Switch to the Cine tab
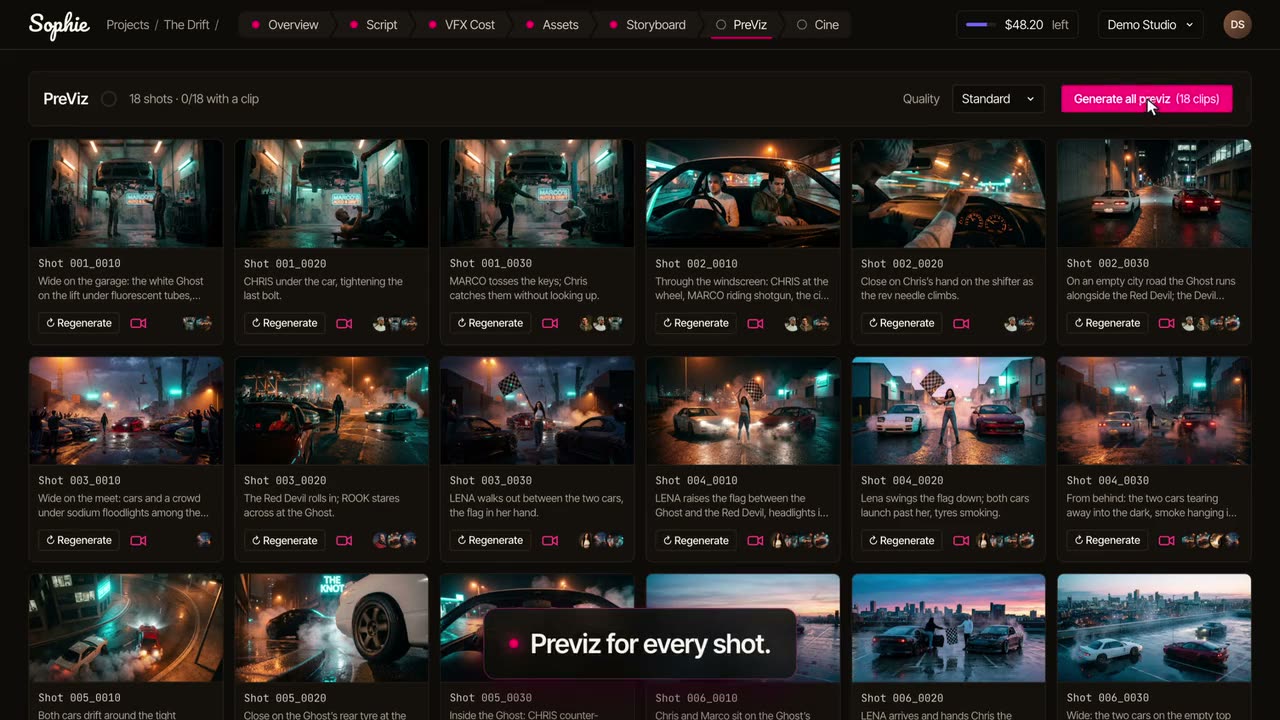Viewport: 1280px width, 720px height. point(818,25)
